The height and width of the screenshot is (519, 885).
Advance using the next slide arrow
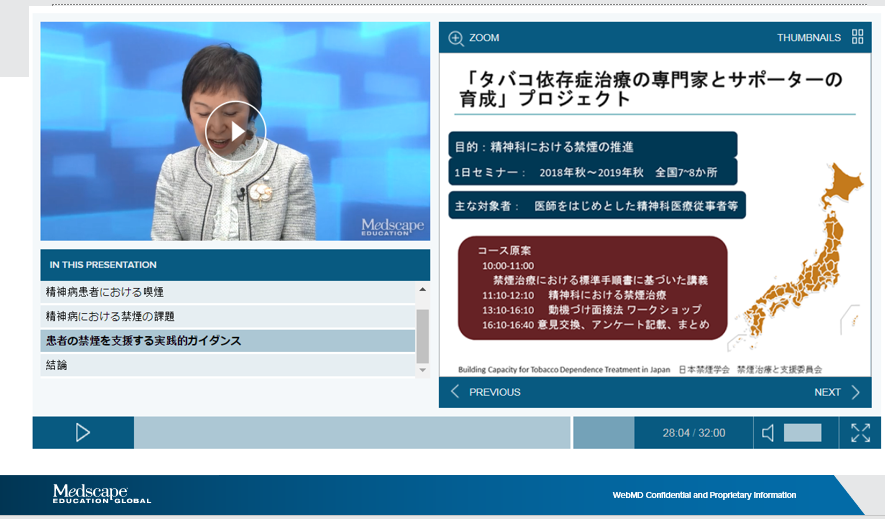856,392
